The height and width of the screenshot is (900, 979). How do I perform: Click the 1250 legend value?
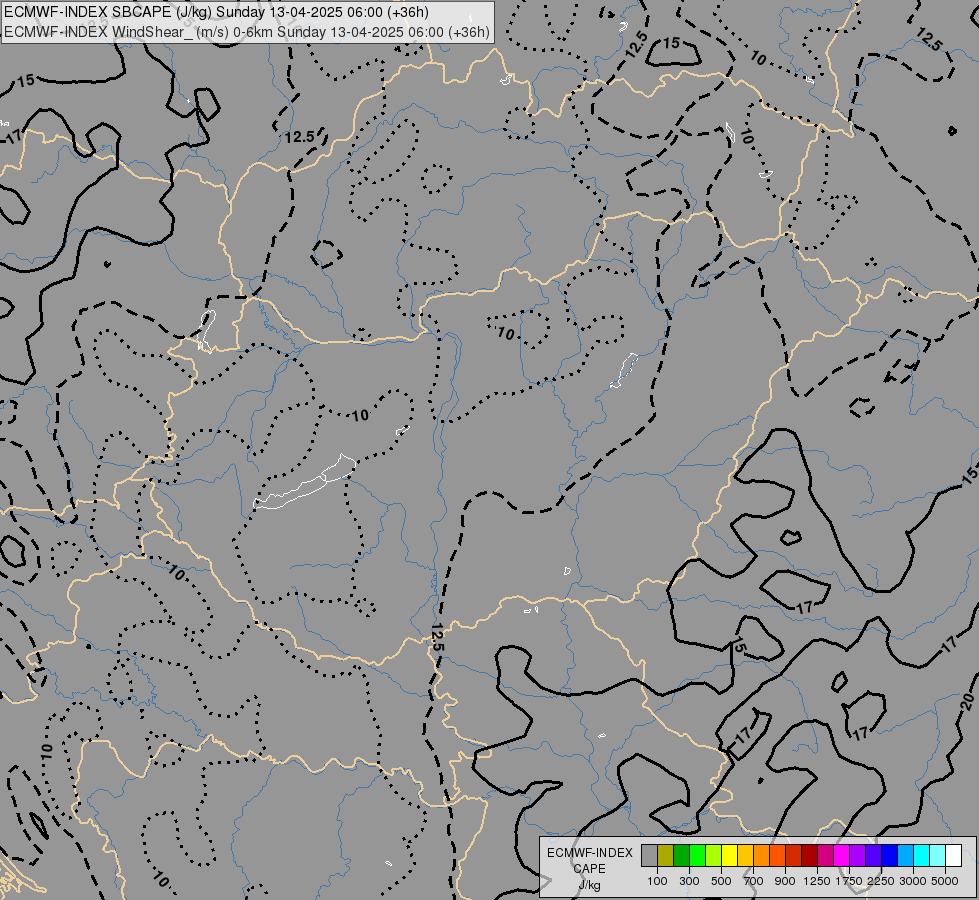817,881
